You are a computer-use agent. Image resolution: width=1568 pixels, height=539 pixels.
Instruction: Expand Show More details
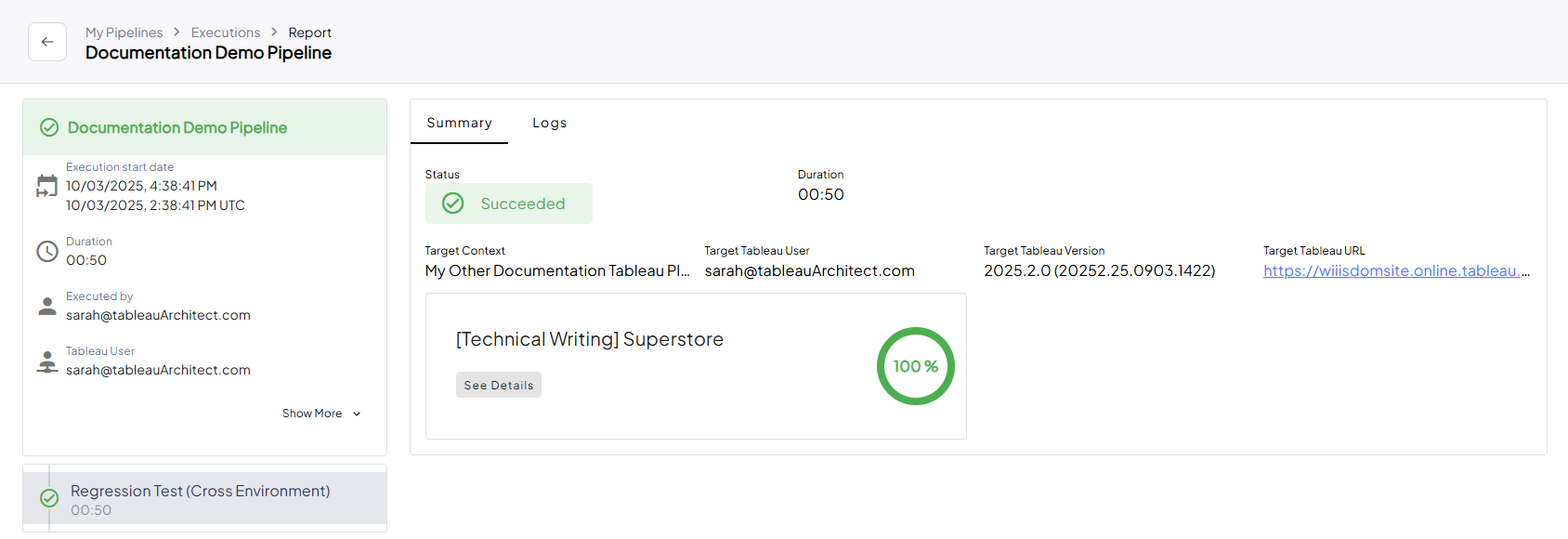[321, 414]
